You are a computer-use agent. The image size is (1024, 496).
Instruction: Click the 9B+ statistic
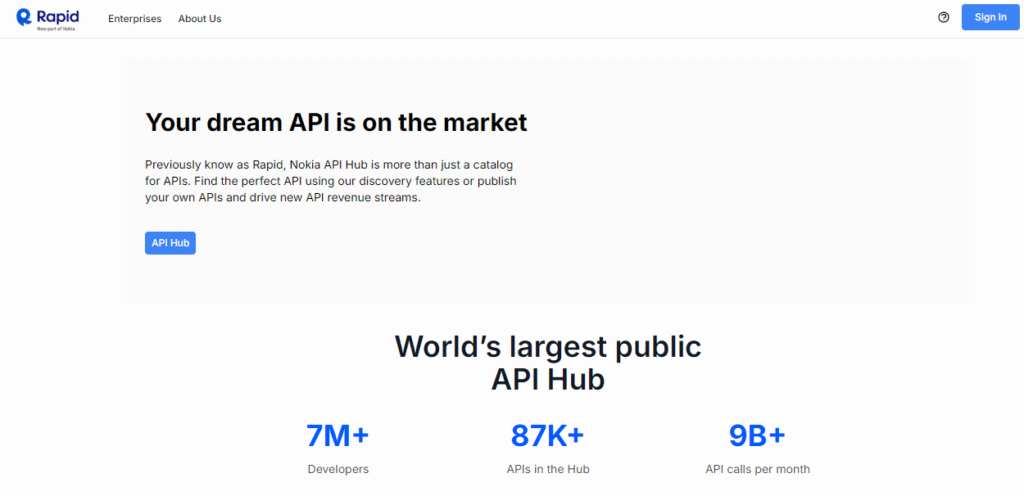757,435
